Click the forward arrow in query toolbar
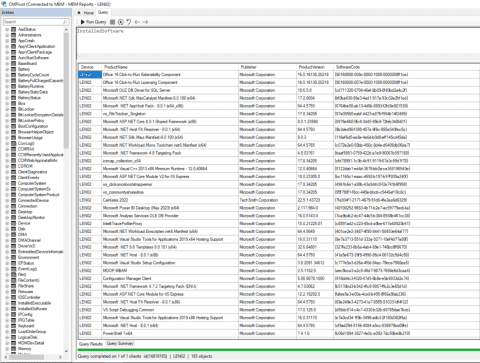This screenshot has width=480, height=363. (x=145, y=22)
